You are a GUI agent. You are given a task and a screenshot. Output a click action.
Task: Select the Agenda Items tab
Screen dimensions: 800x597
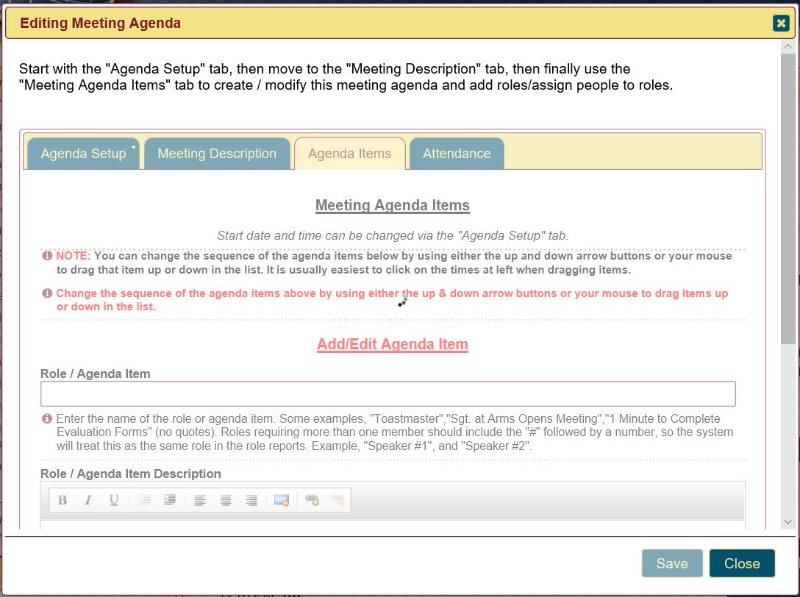[349, 154]
